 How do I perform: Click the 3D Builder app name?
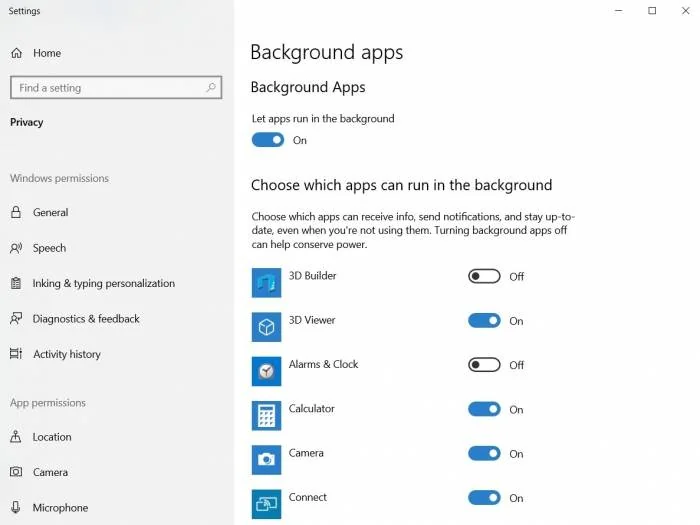point(312,275)
